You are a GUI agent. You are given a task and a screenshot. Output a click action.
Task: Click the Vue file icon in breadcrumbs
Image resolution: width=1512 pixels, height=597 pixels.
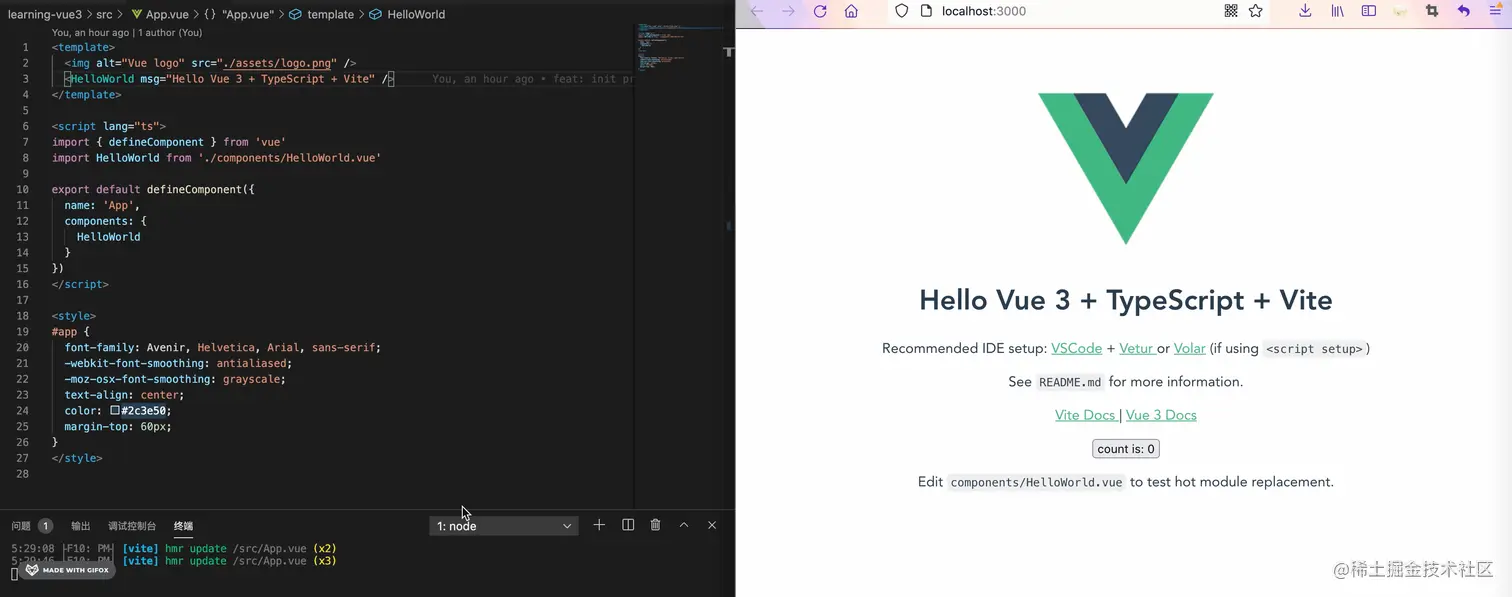tap(137, 14)
